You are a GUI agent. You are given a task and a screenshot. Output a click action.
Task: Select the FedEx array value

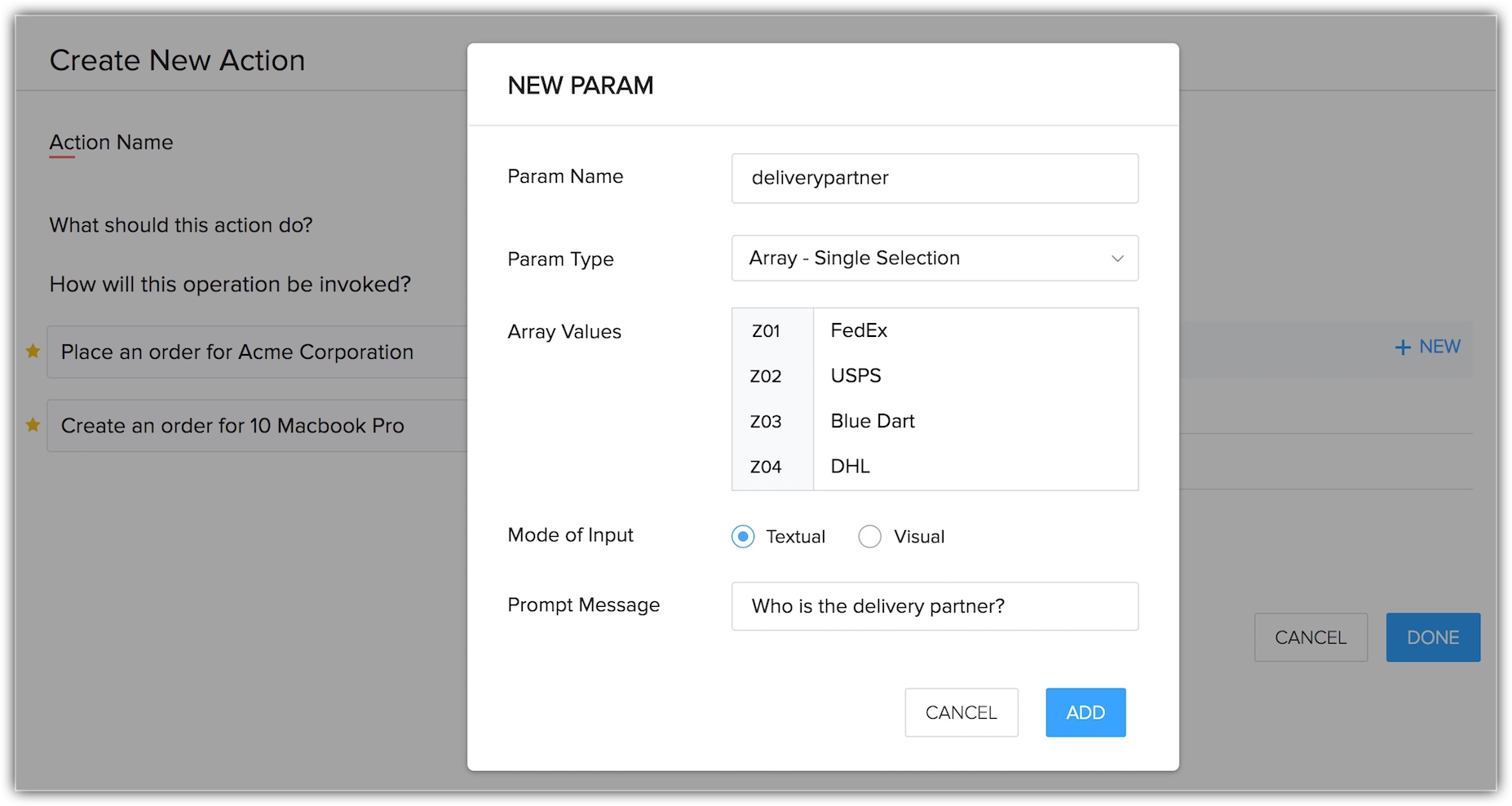(x=859, y=330)
